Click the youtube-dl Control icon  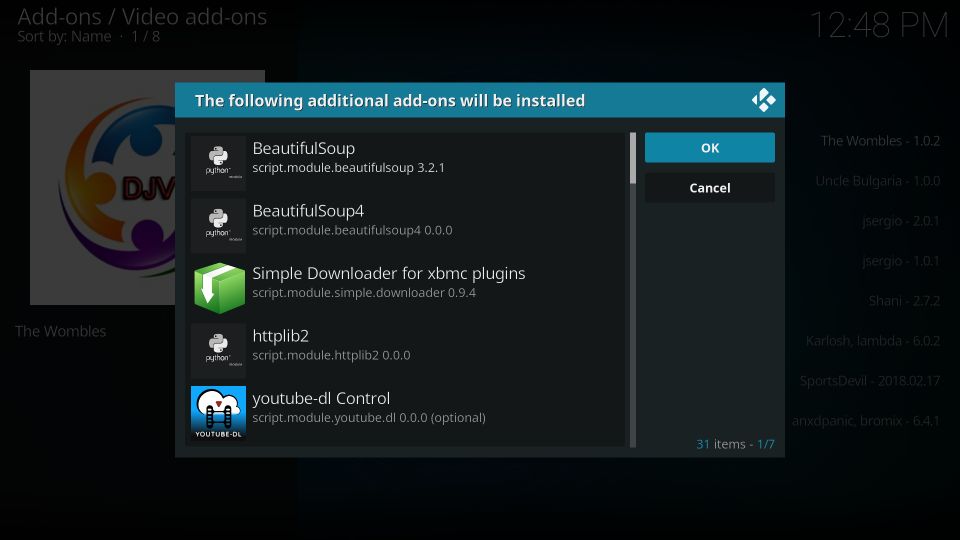(x=218, y=413)
